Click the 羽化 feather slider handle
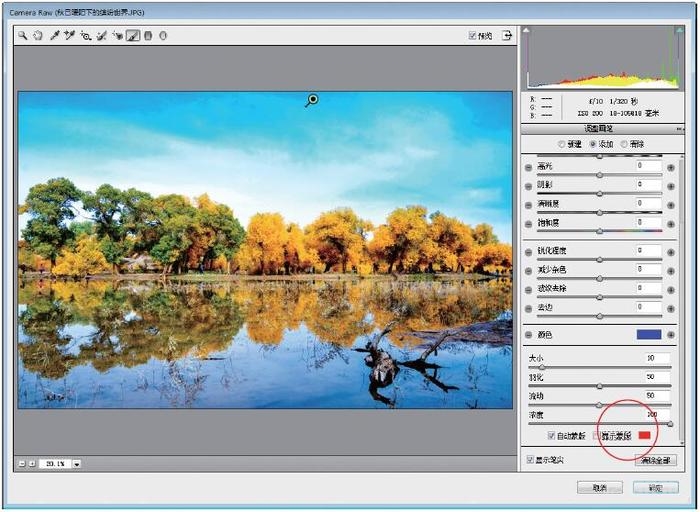Screen dimensions: 700x512 pyautogui.click(x=600, y=386)
